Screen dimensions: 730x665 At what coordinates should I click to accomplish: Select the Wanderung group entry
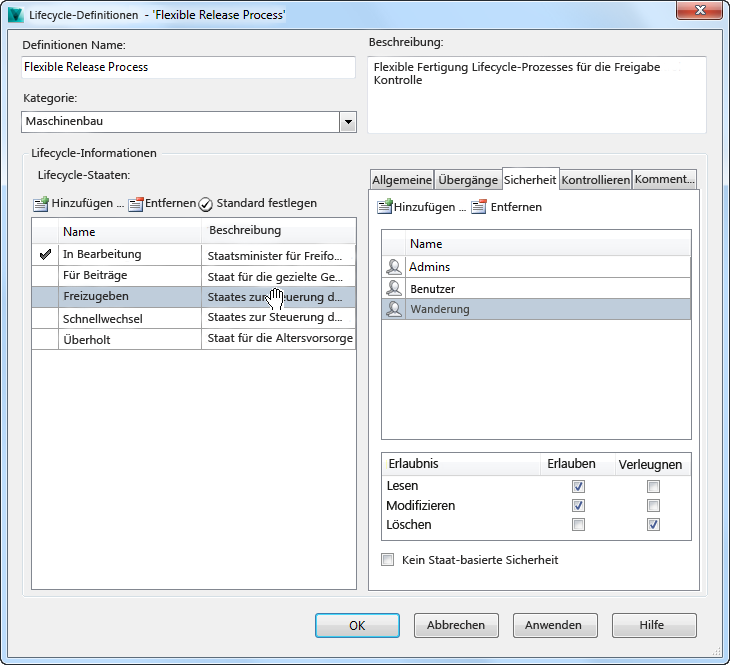[536, 309]
